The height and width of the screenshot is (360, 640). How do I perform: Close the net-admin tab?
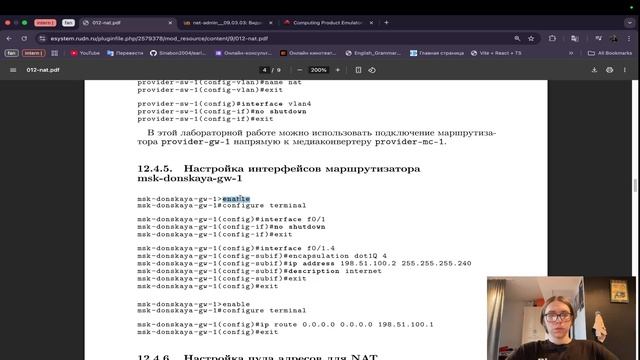(x=271, y=23)
